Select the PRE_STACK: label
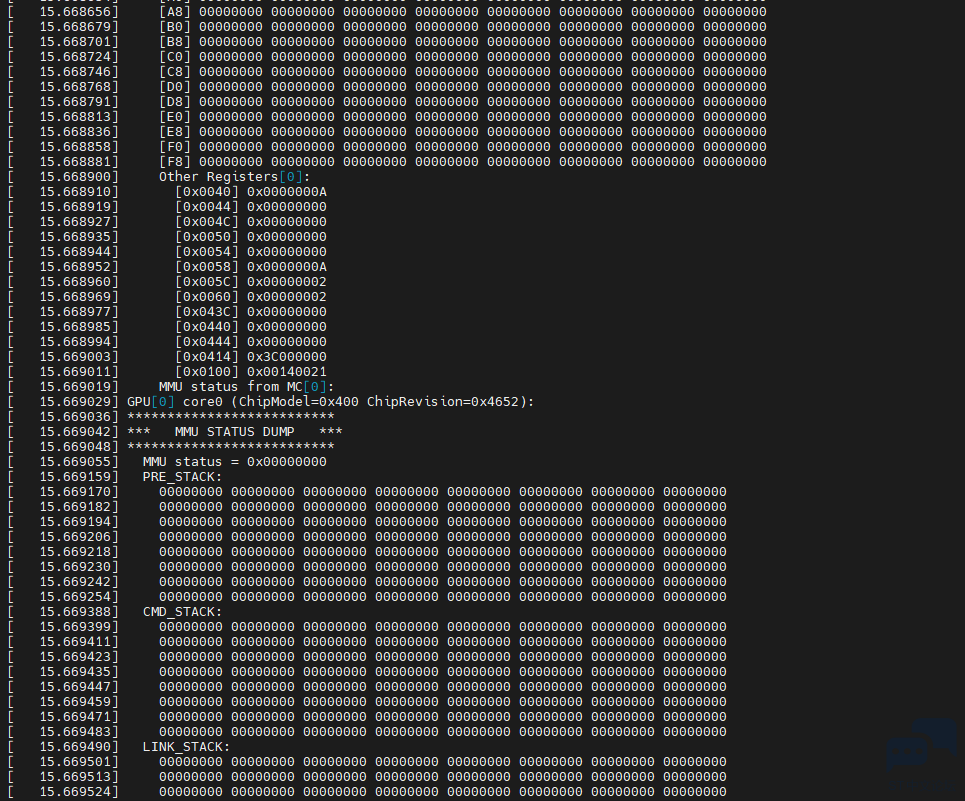 (182, 477)
